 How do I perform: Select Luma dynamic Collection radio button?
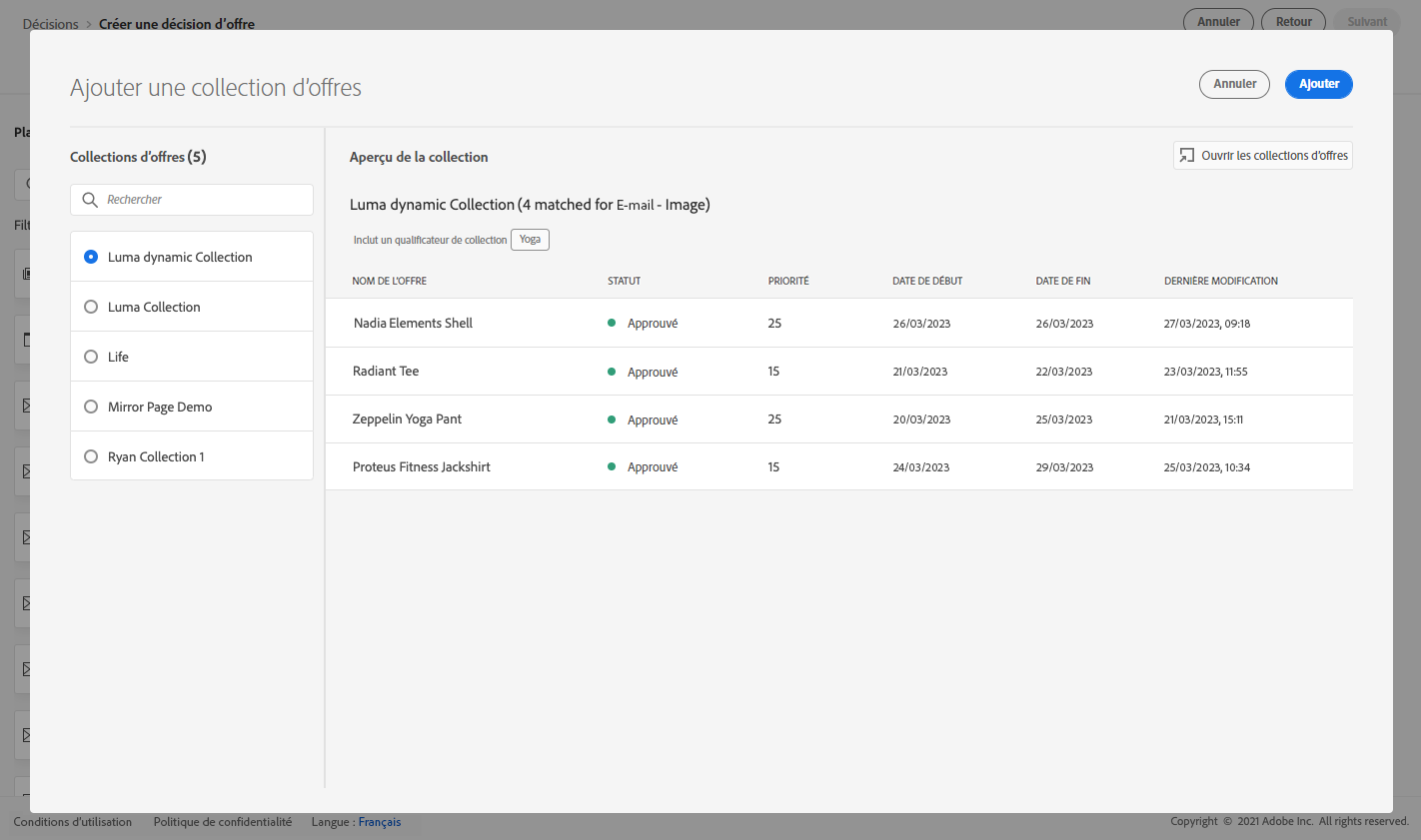coord(91,257)
